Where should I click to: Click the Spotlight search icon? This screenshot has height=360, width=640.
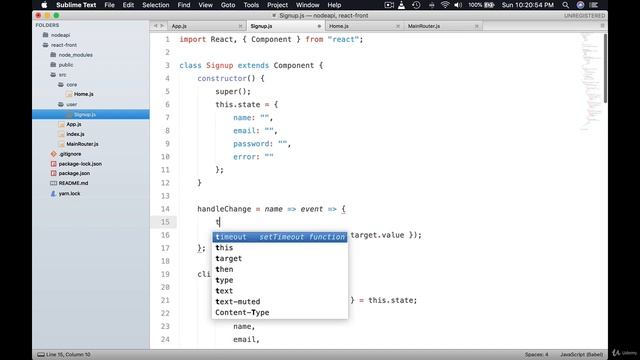pyautogui.click(x=565, y=5)
